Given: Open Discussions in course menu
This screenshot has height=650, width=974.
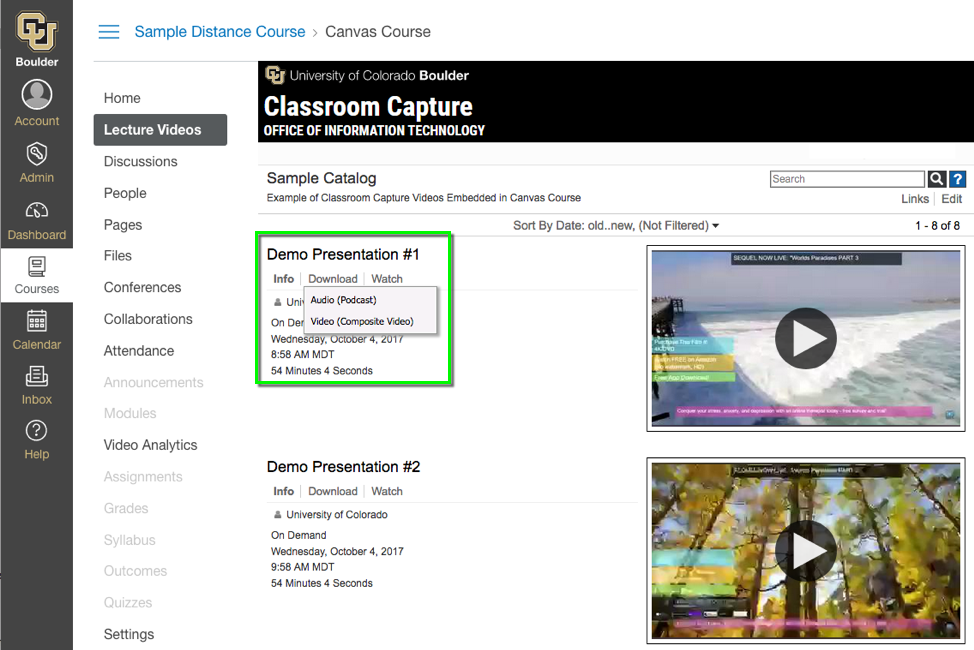Looking at the screenshot, I should [x=140, y=162].
